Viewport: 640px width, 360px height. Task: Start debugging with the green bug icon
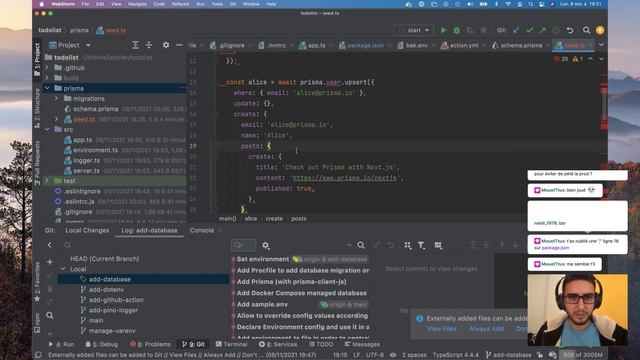pos(457,30)
